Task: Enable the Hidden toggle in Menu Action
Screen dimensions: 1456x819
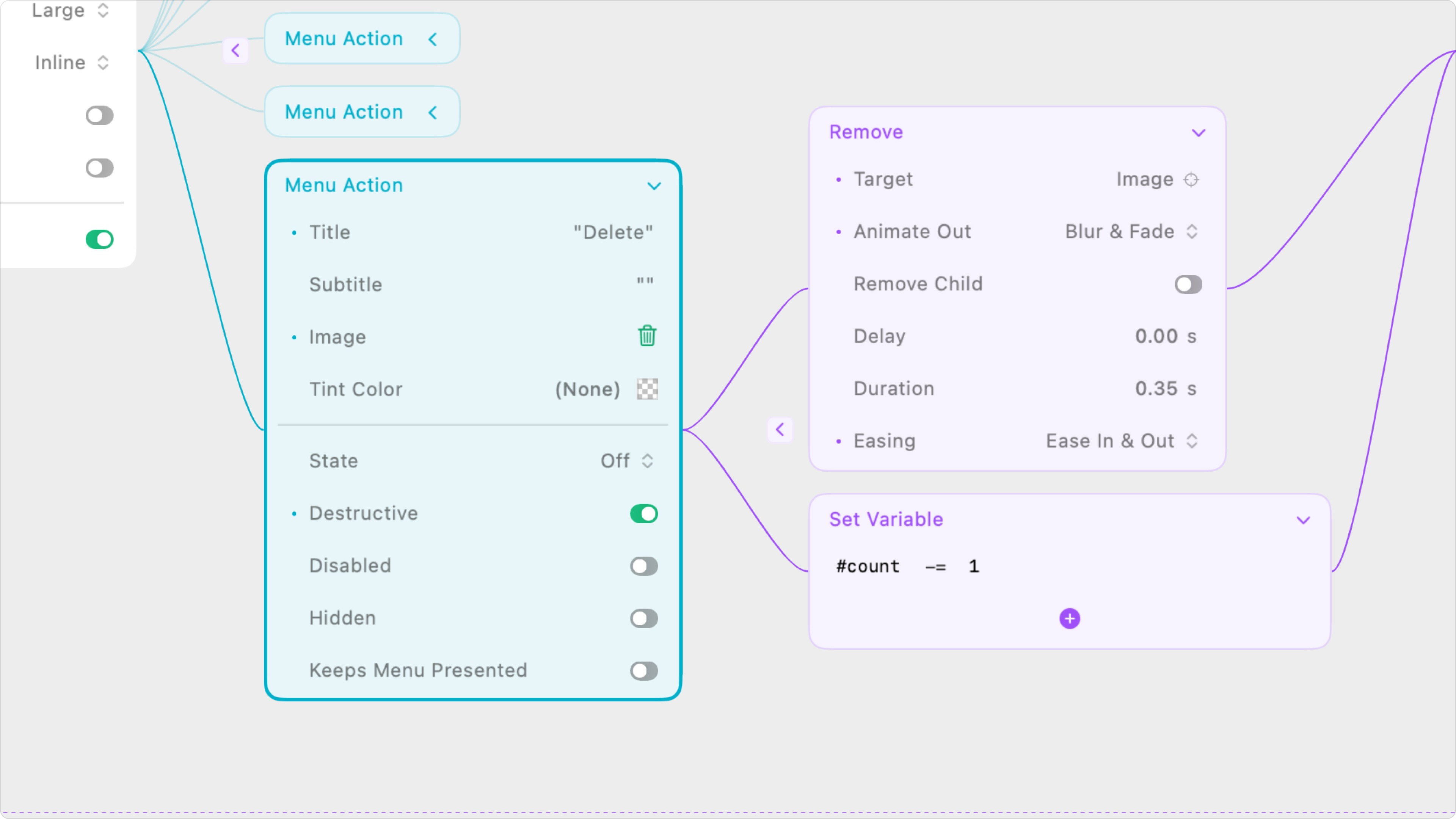Action: click(x=643, y=618)
